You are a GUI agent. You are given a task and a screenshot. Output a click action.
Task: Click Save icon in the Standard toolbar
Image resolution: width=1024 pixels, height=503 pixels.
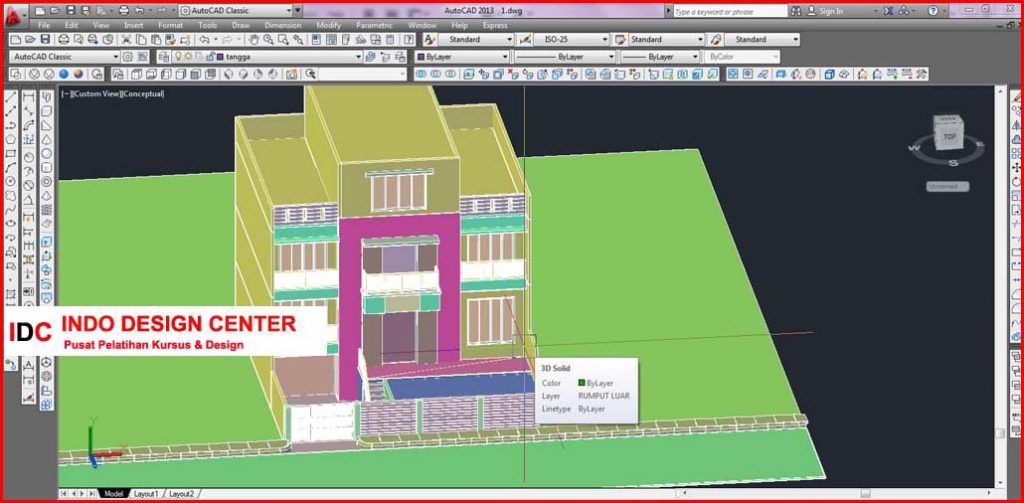pos(46,40)
